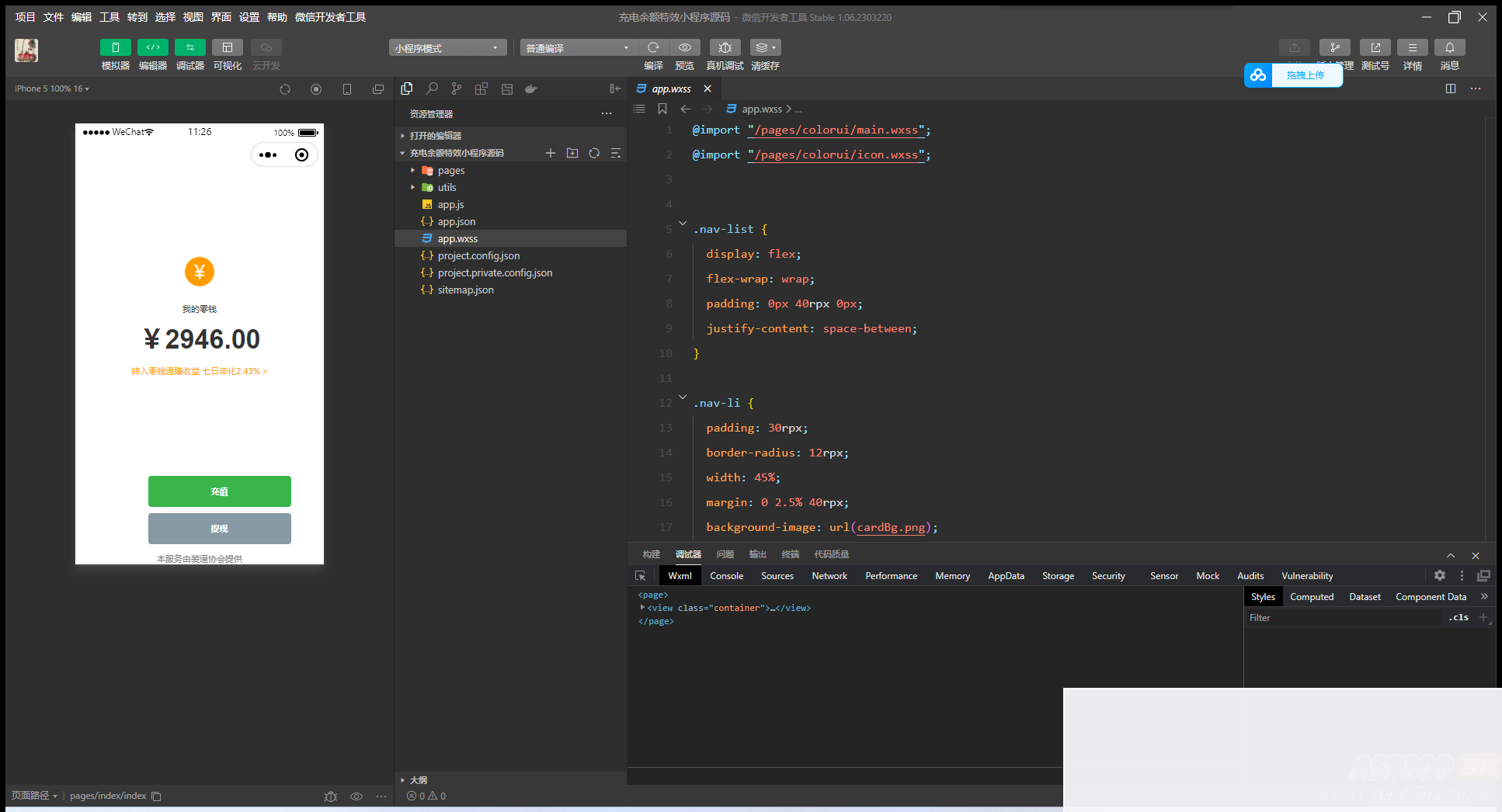This screenshot has width=1502, height=812.
Task: Toggle the simulator panel button
Action: click(116, 48)
